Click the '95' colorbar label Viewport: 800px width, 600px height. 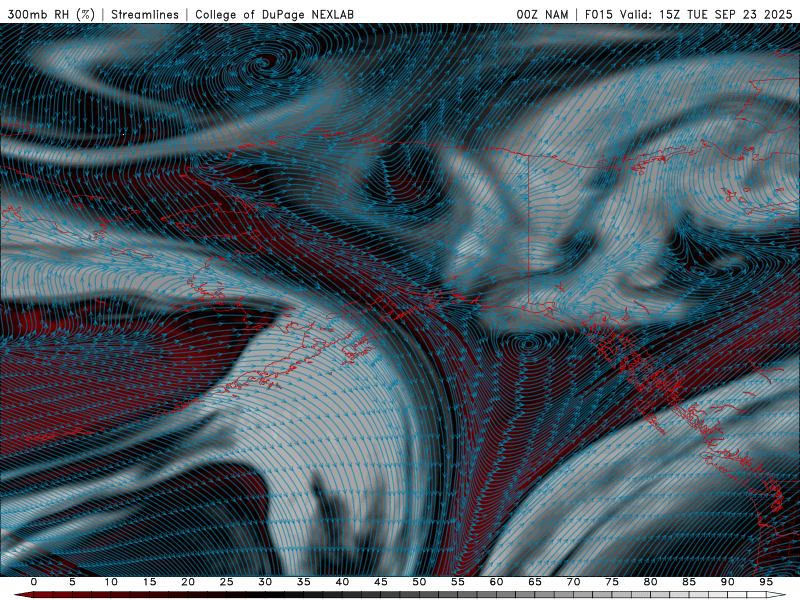766,582
